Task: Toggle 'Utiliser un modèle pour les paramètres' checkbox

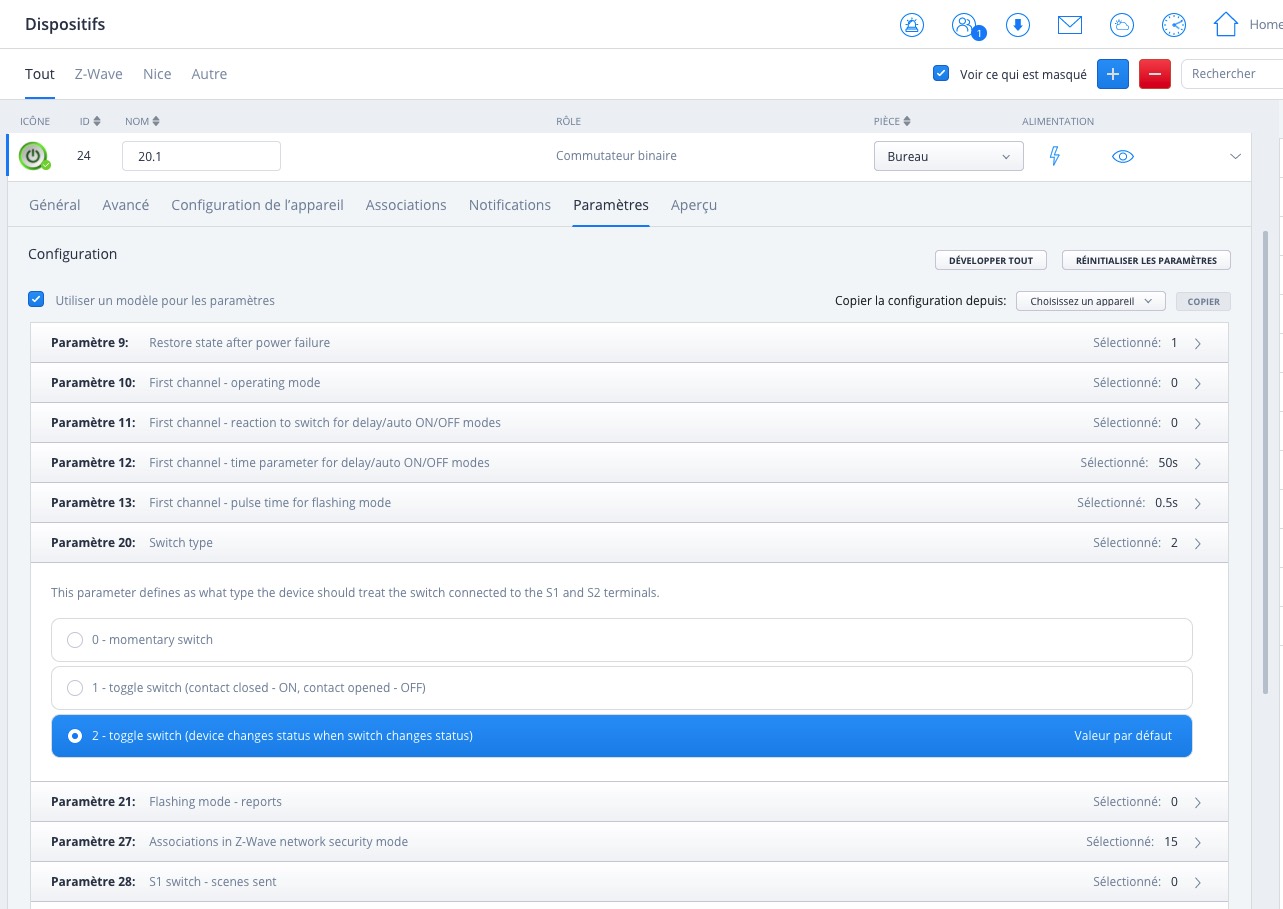Action: coord(37,300)
